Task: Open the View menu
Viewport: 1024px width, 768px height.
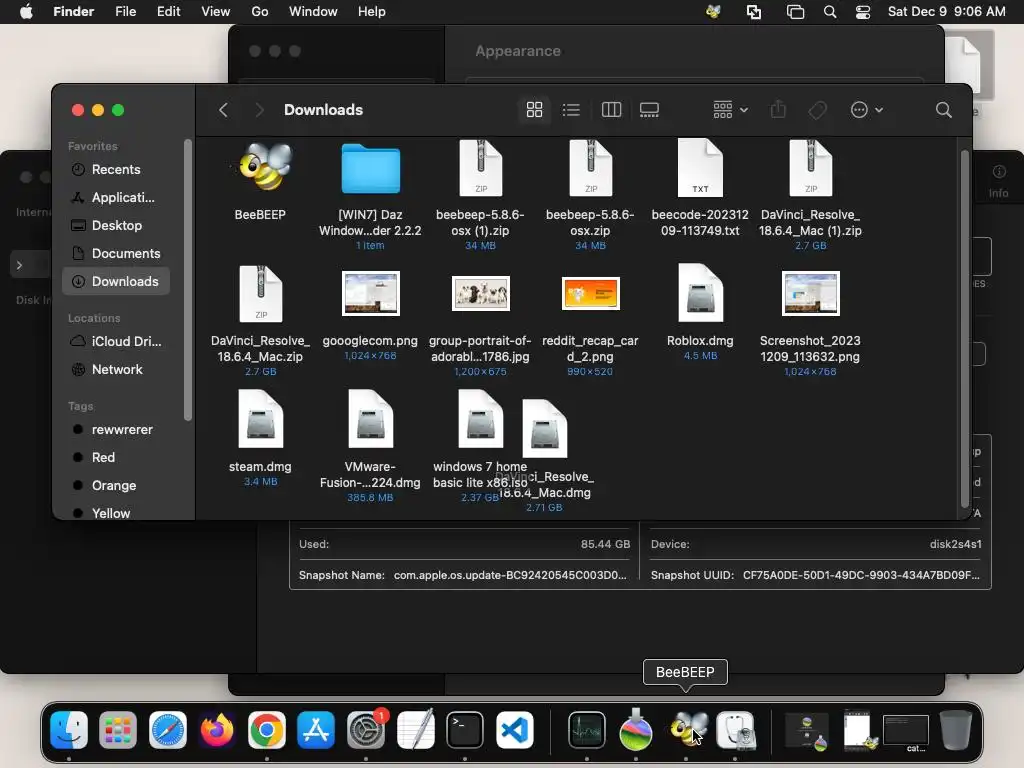Action: (x=216, y=12)
